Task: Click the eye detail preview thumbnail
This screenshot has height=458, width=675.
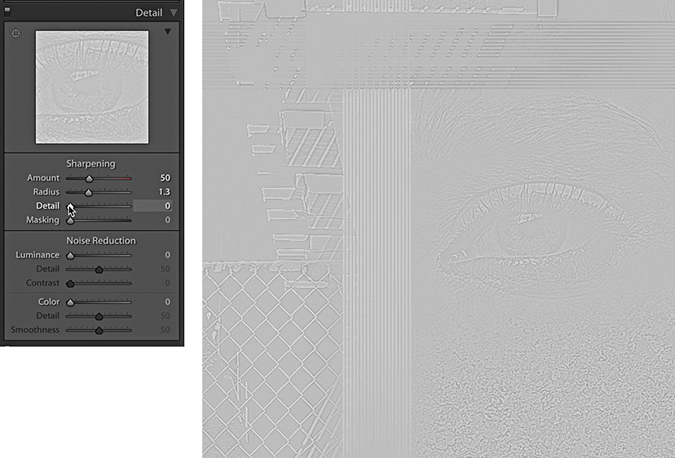Action: tap(92, 87)
